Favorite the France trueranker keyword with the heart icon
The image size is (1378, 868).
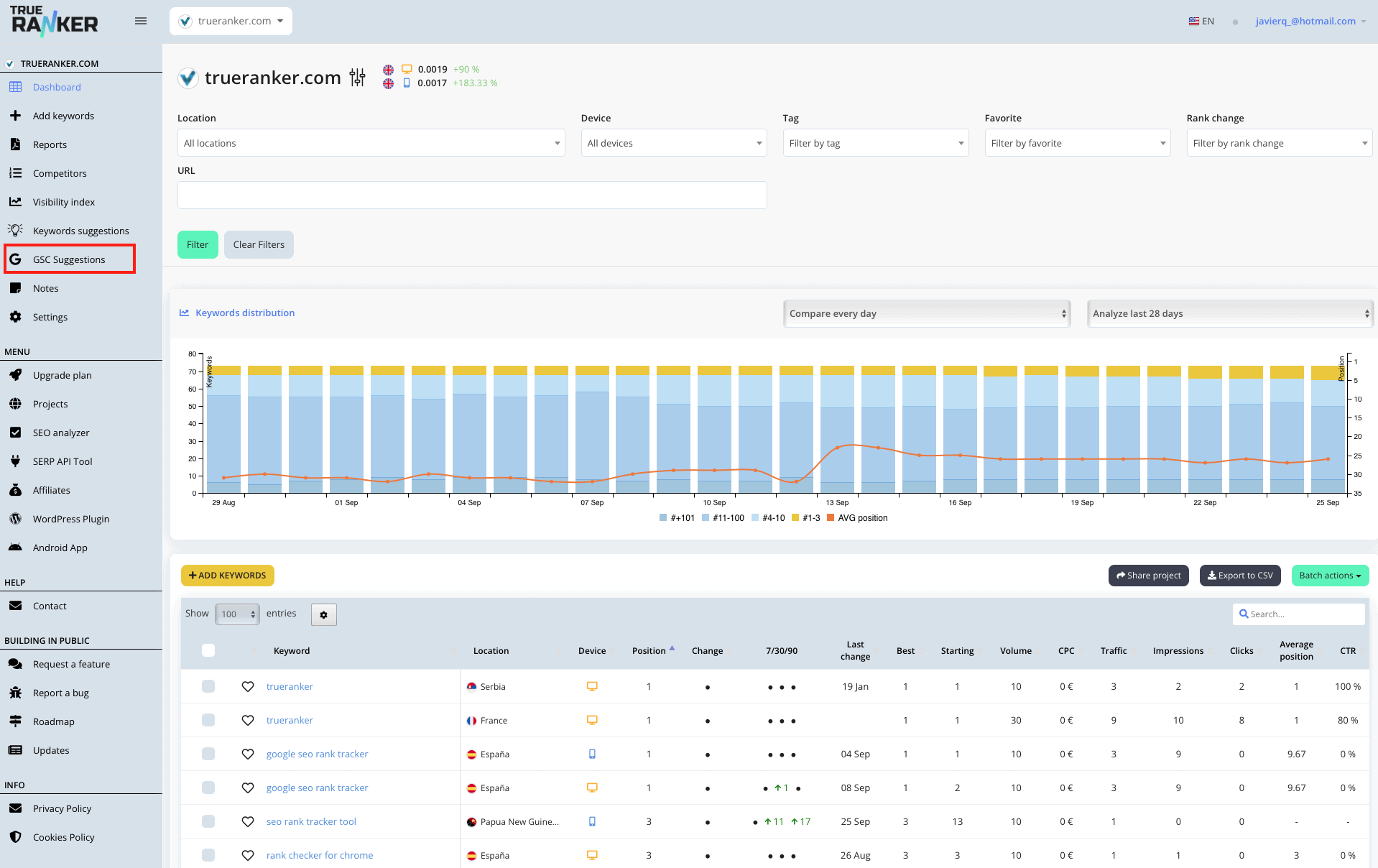click(x=248, y=720)
